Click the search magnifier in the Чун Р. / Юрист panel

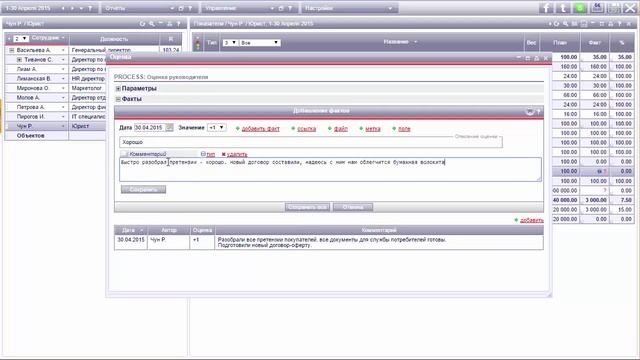[x=151, y=24]
